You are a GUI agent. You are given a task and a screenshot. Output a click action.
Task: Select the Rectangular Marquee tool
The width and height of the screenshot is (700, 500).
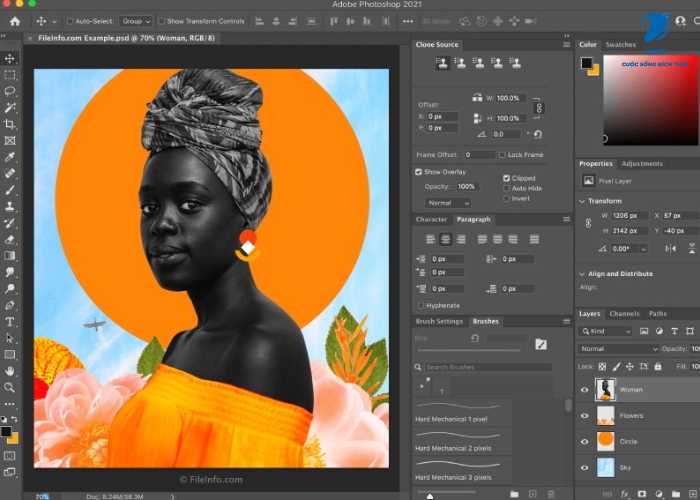pyautogui.click(x=9, y=75)
